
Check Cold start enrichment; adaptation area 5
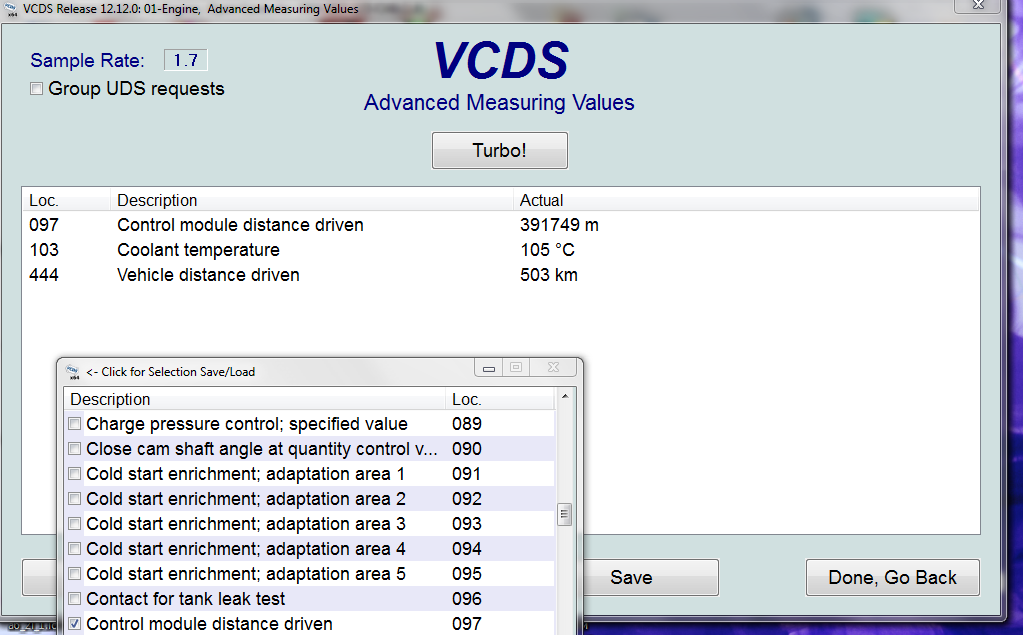tap(74, 574)
